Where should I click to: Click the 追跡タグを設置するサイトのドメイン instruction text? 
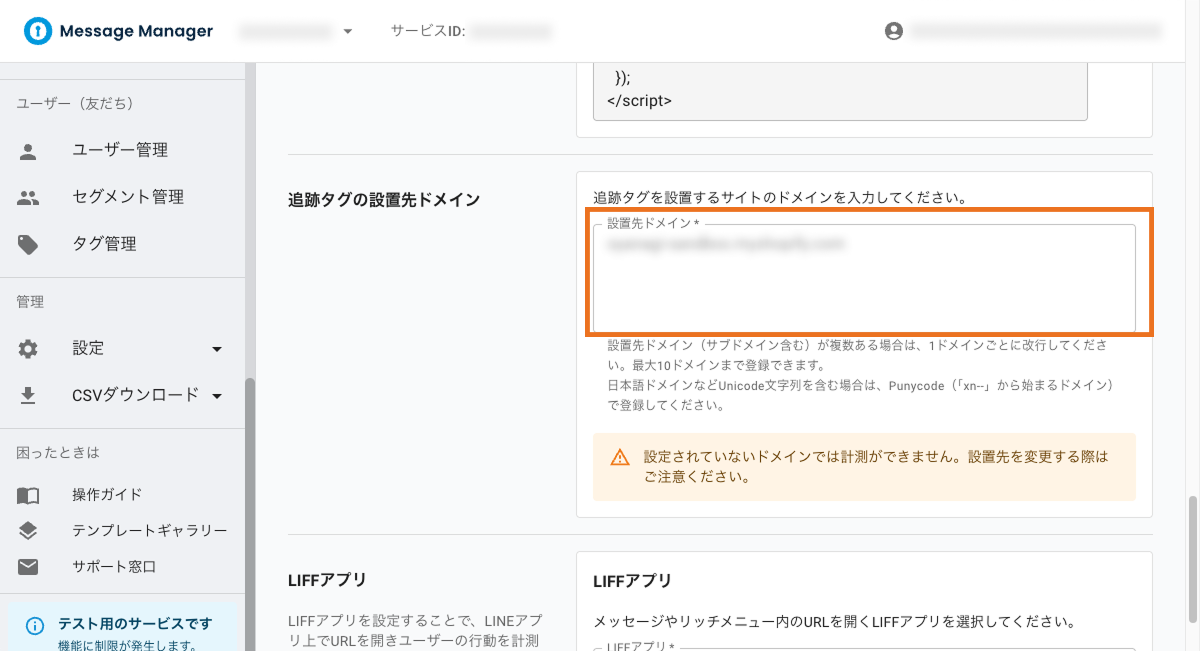point(780,197)
